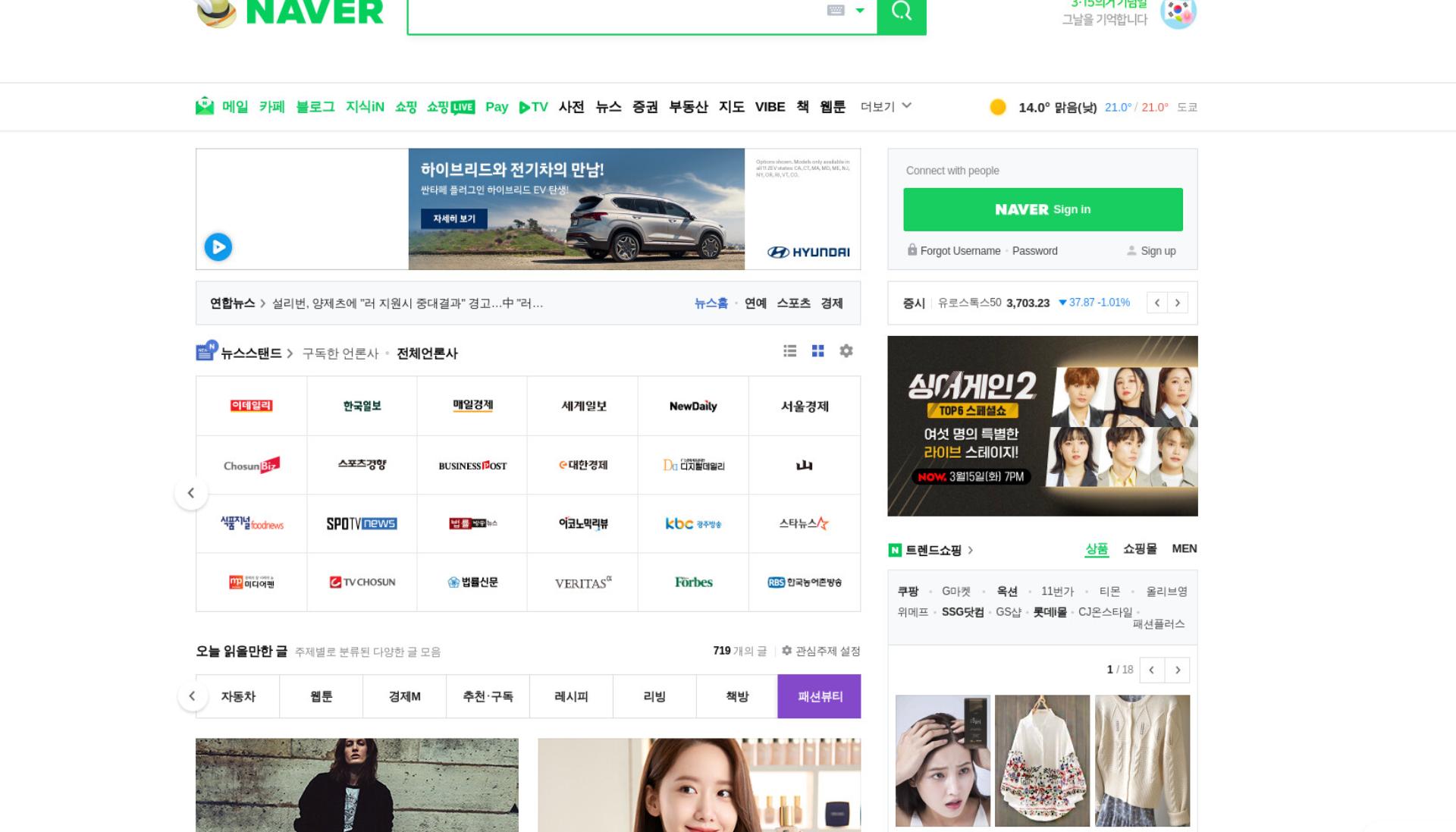Expand the 더보기 more services menu

(886, 107)
